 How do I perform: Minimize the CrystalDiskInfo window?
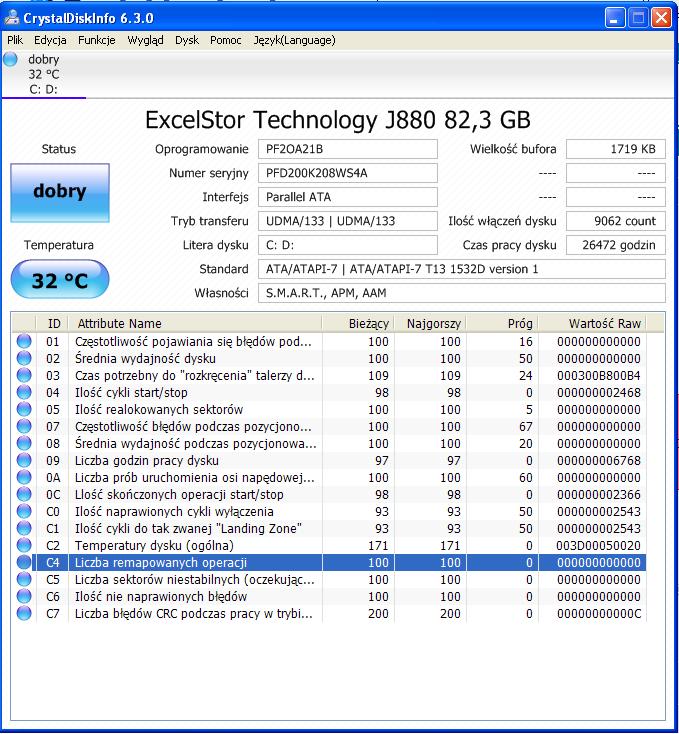[614, 18]
